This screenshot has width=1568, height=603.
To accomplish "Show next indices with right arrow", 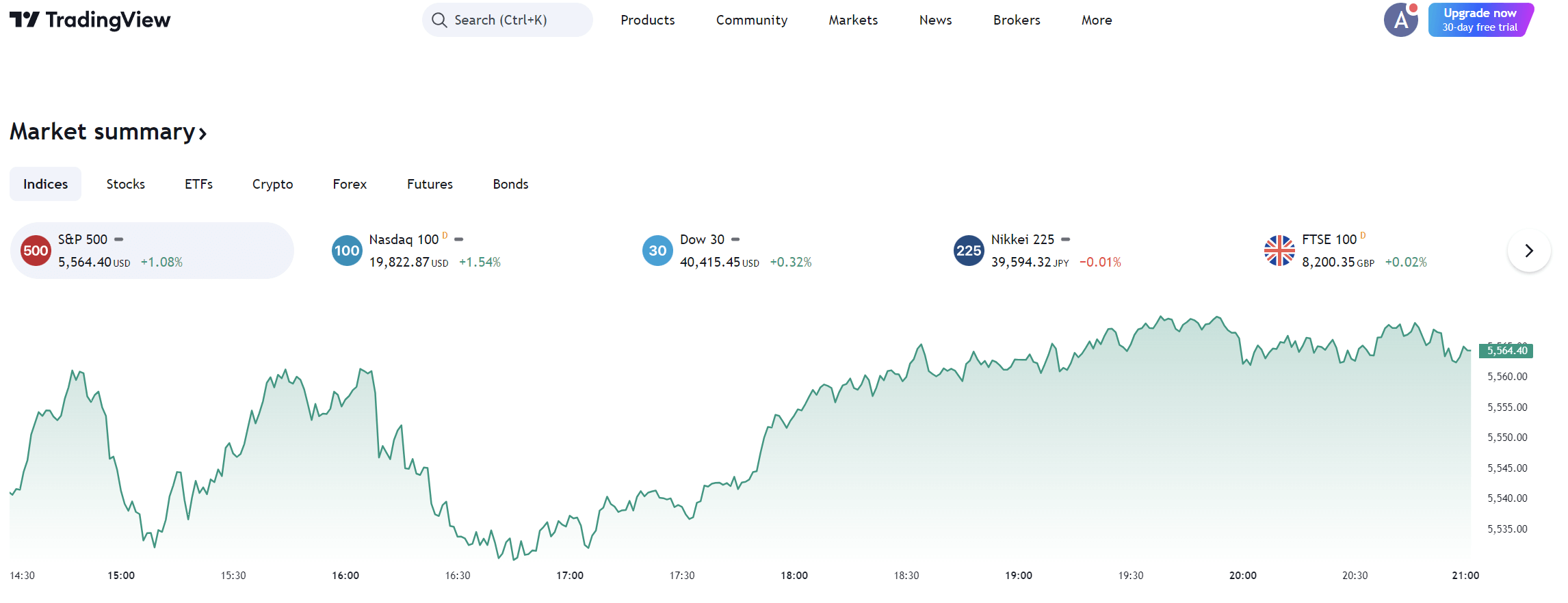I will [1529, 251].
